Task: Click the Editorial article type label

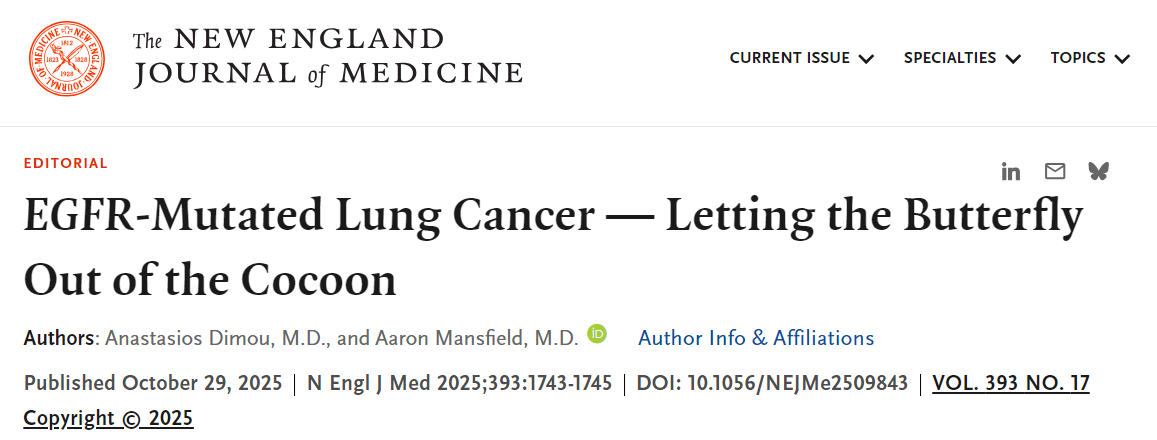Action: click(x=65, y=163)
